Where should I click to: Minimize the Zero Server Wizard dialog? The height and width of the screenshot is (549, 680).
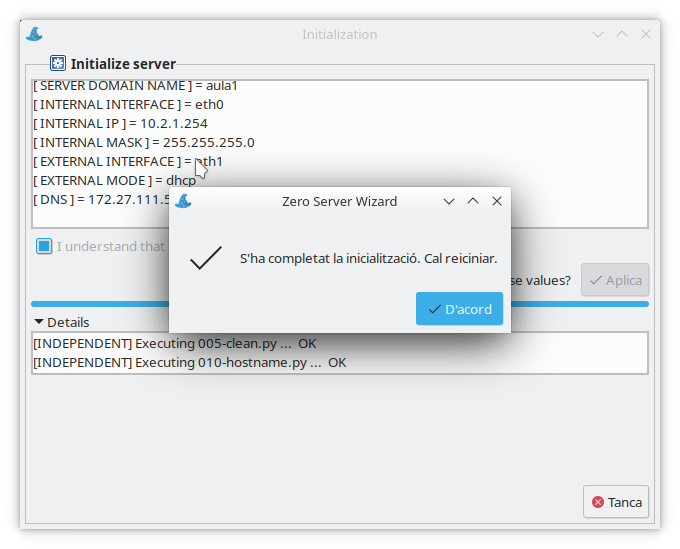coord(449,201)
